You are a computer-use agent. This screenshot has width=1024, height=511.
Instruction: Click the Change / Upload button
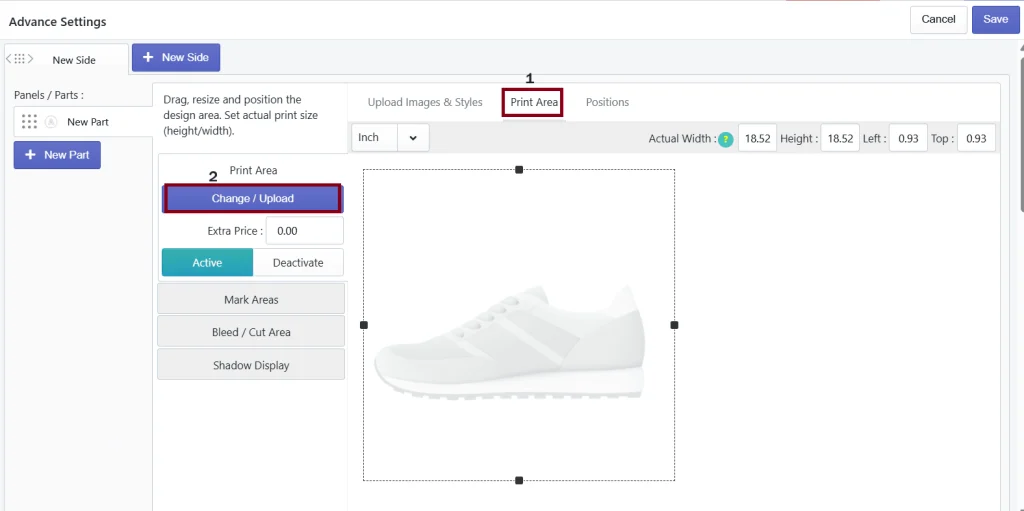point(252,198)
